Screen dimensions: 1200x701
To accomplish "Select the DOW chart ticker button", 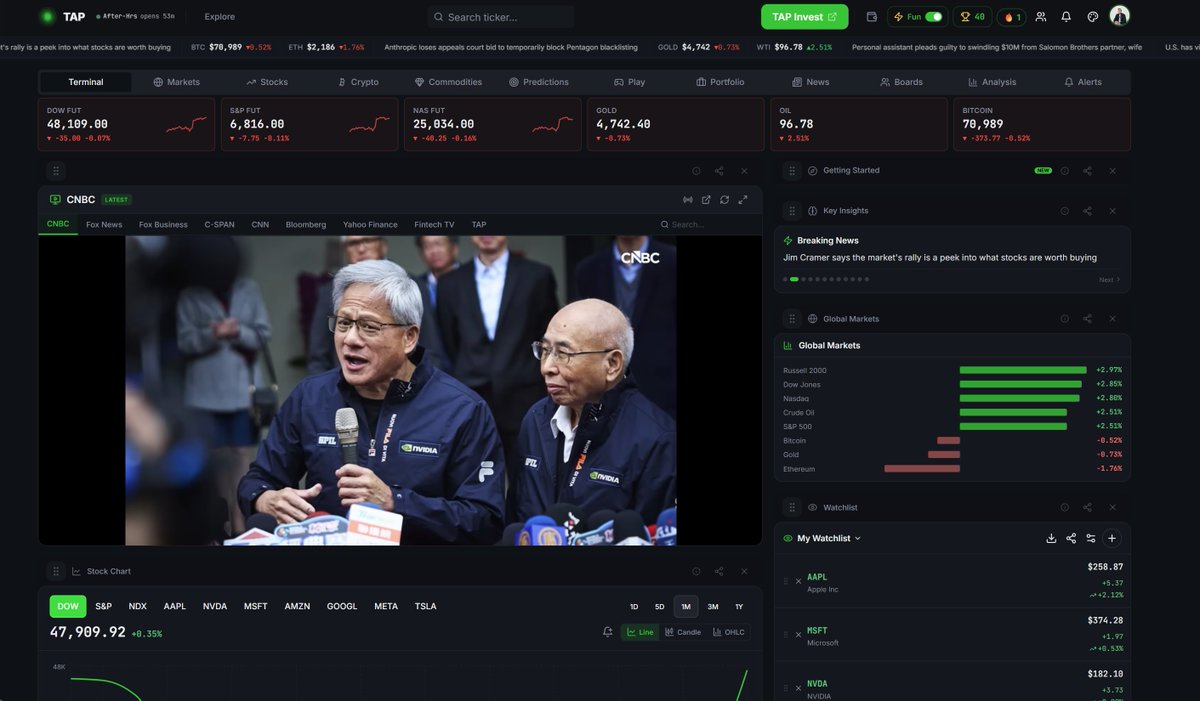I will coord(68,606).
